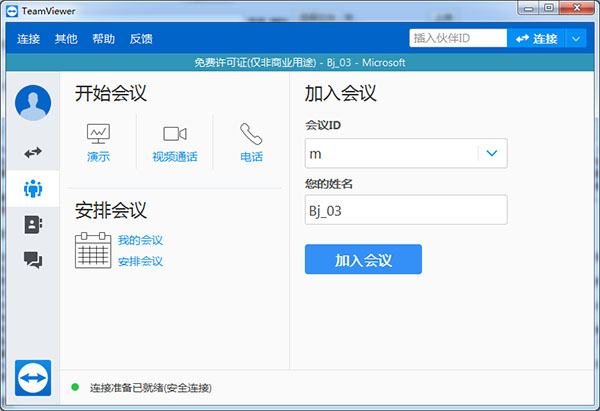Start a 电话 phone meeting
The height and width of the screenshot is (411, 600).
tap(251, 142)
